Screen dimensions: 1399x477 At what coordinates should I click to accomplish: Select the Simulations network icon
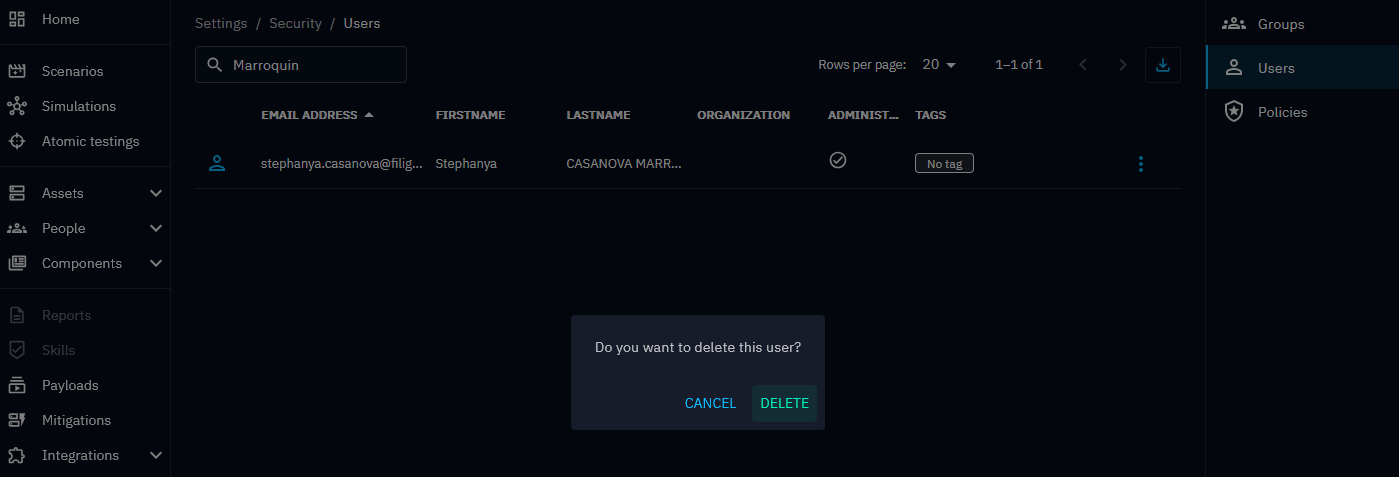click(17, 107)
